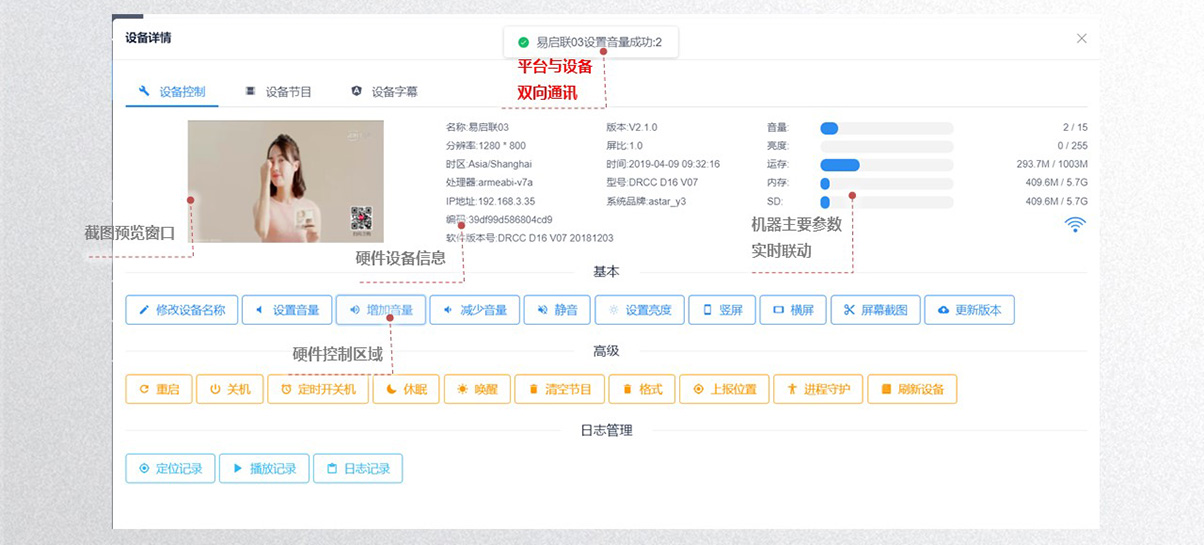The height and width of the screenshot is (545, 1204).
Task: Open the 定时开关机 schedule power button
Action: (318, 389)
